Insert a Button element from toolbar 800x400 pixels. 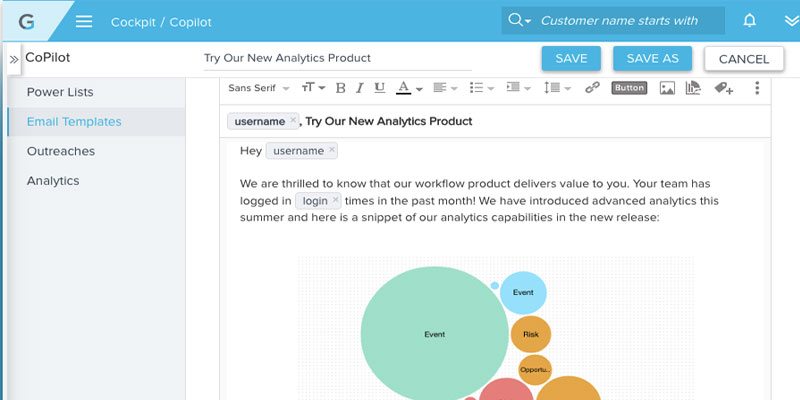(x=629, y=88)
